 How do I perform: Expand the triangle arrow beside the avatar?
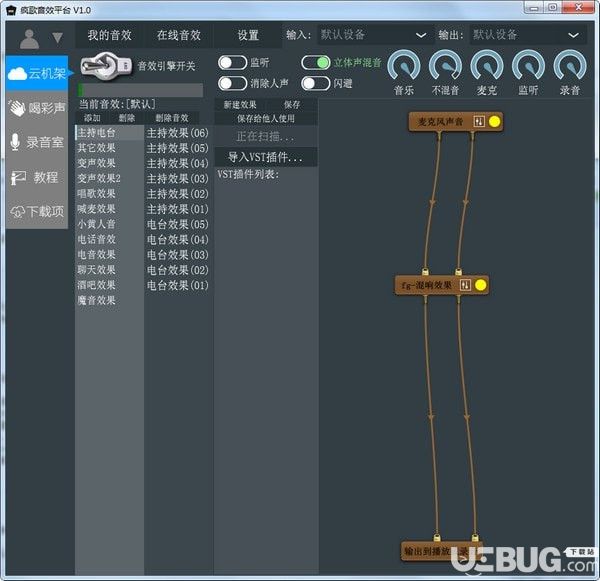pyautogui.click(x=57, y=38)
